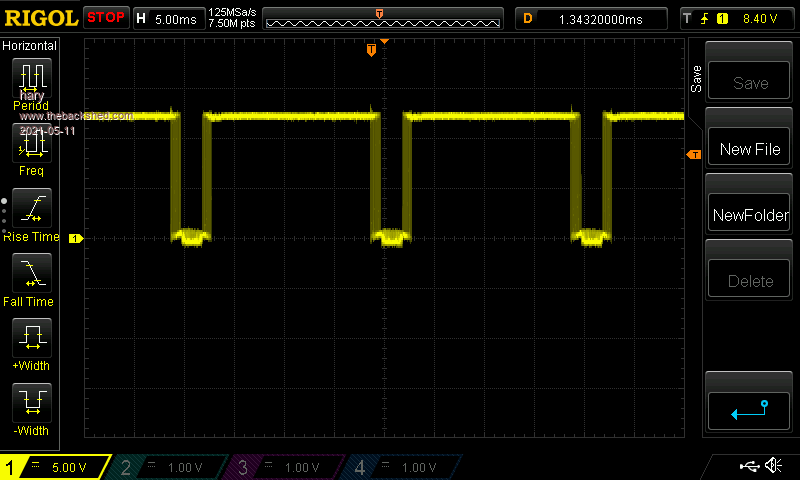Select the Freq measurement icon
This screenshot has height=480, width=800.
[x=30, y=146]
